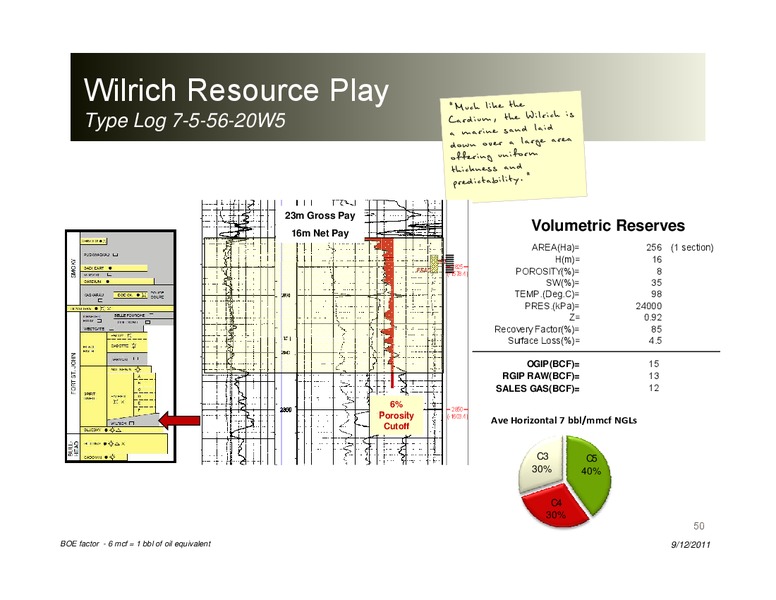Click the 'BULLHEAD' group label in chart

73,447
